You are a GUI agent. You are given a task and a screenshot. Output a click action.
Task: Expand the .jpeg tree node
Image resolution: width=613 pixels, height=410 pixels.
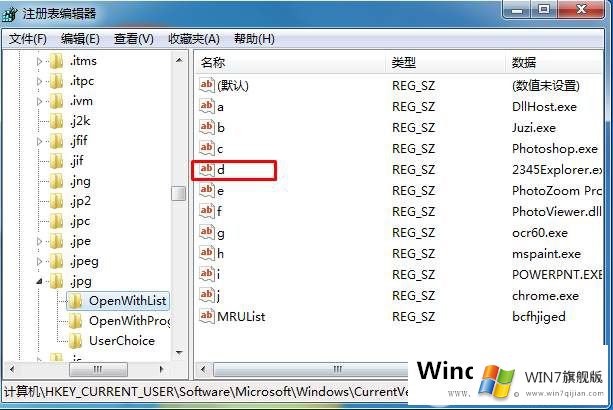click(x=39, y=261)
